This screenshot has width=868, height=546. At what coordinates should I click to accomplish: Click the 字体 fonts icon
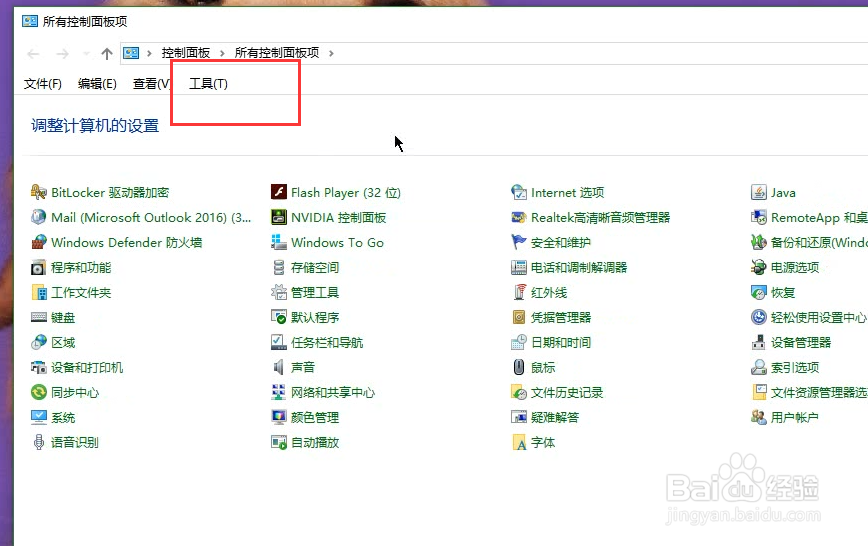pyautogui.click(x=519, y=442)
